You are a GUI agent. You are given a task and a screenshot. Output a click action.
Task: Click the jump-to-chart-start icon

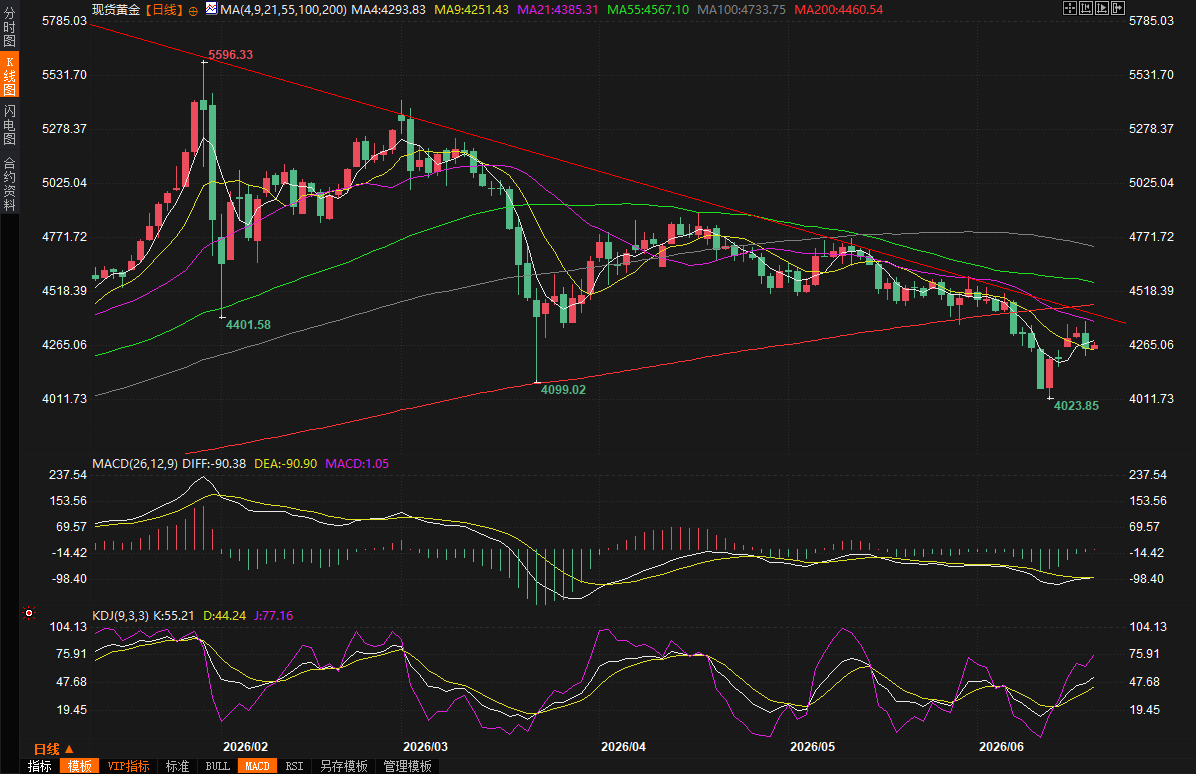[1085, 8]
